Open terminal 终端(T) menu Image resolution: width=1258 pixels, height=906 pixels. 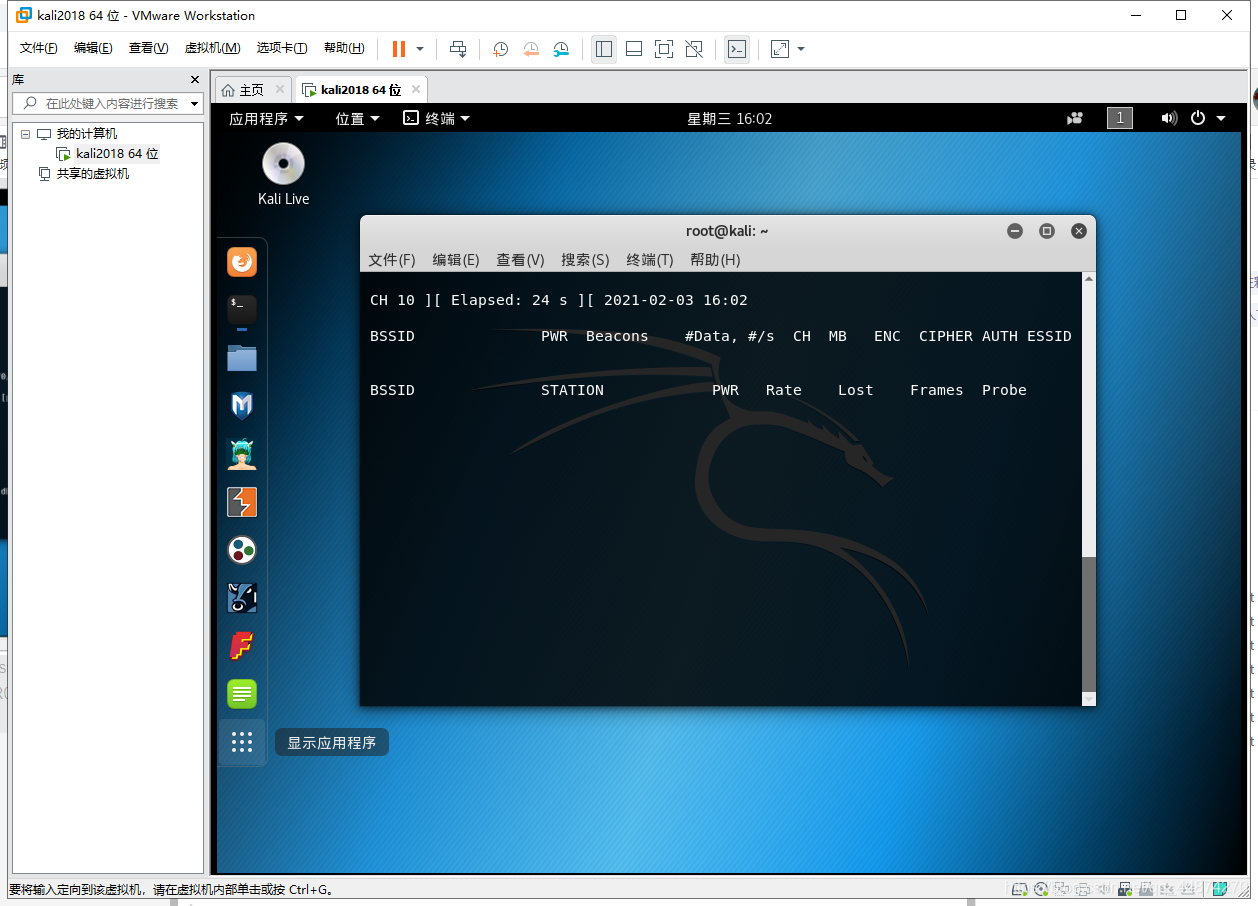650,260
